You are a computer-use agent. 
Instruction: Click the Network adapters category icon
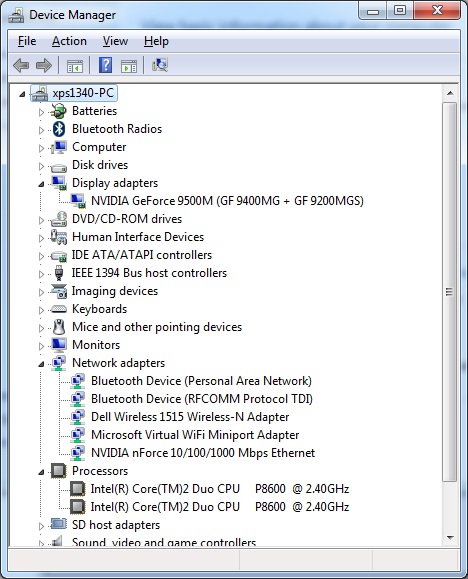59,363
